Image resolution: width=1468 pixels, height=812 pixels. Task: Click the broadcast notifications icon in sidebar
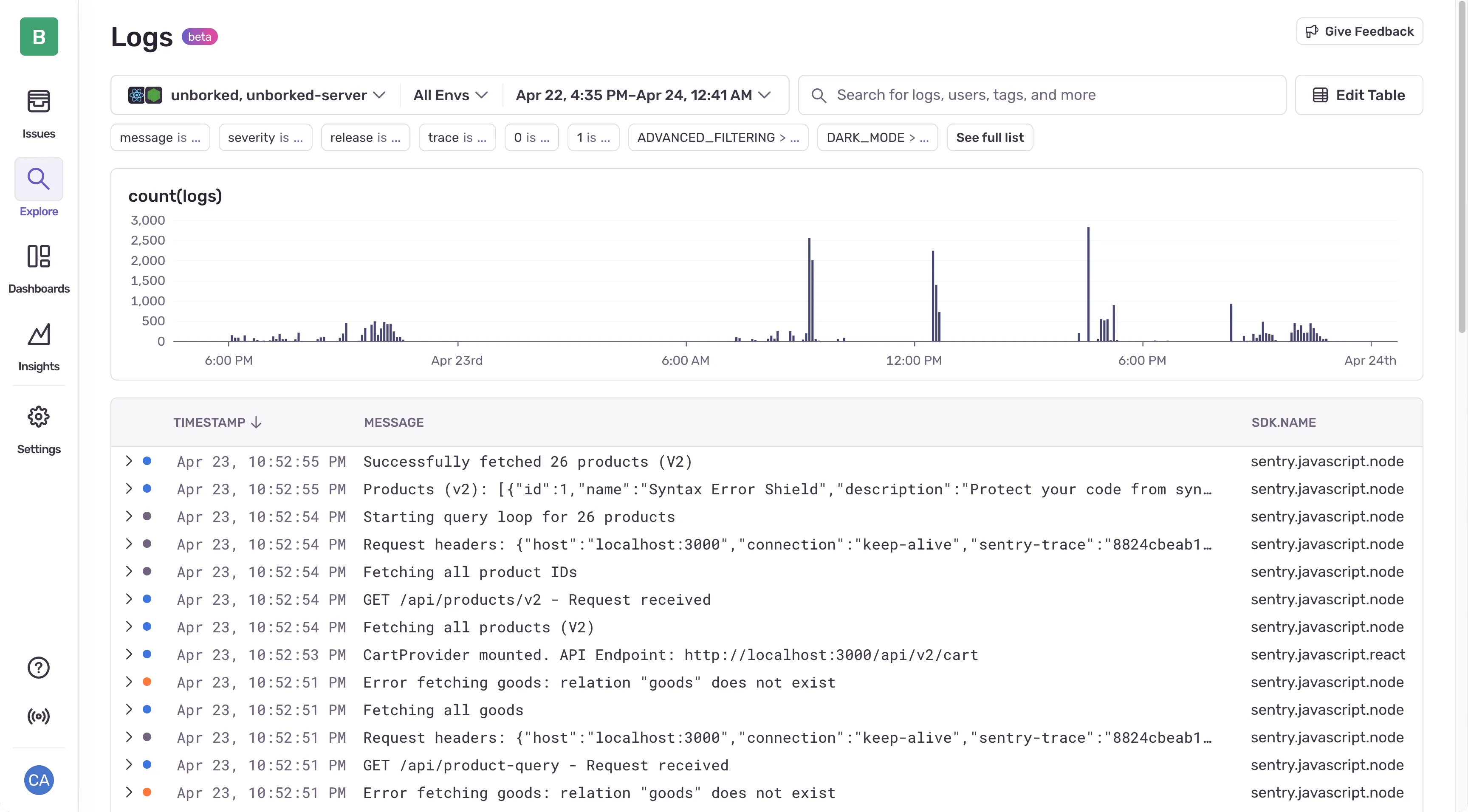coord(38,716)
